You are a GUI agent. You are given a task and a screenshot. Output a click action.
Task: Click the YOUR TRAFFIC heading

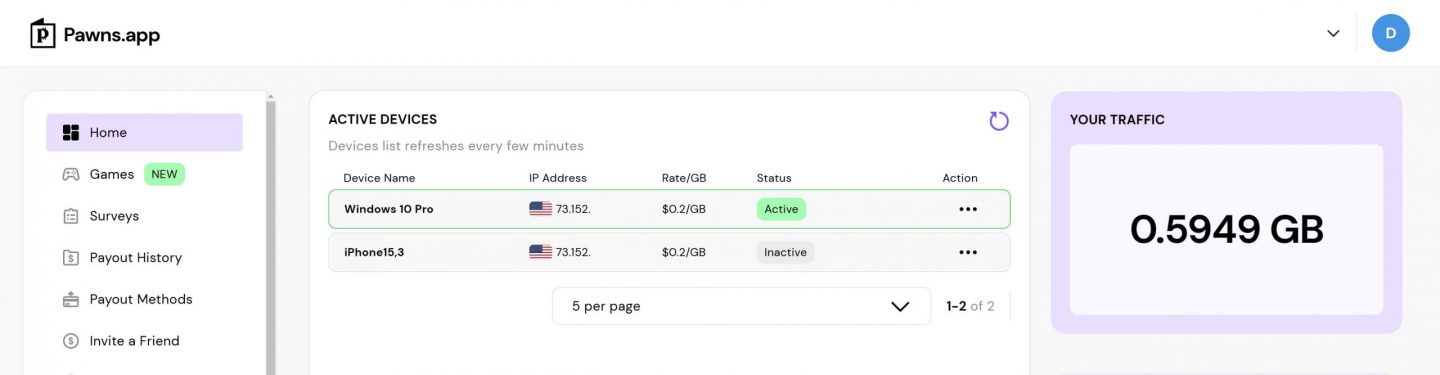pyautogui.click(x=1117, y=119)
